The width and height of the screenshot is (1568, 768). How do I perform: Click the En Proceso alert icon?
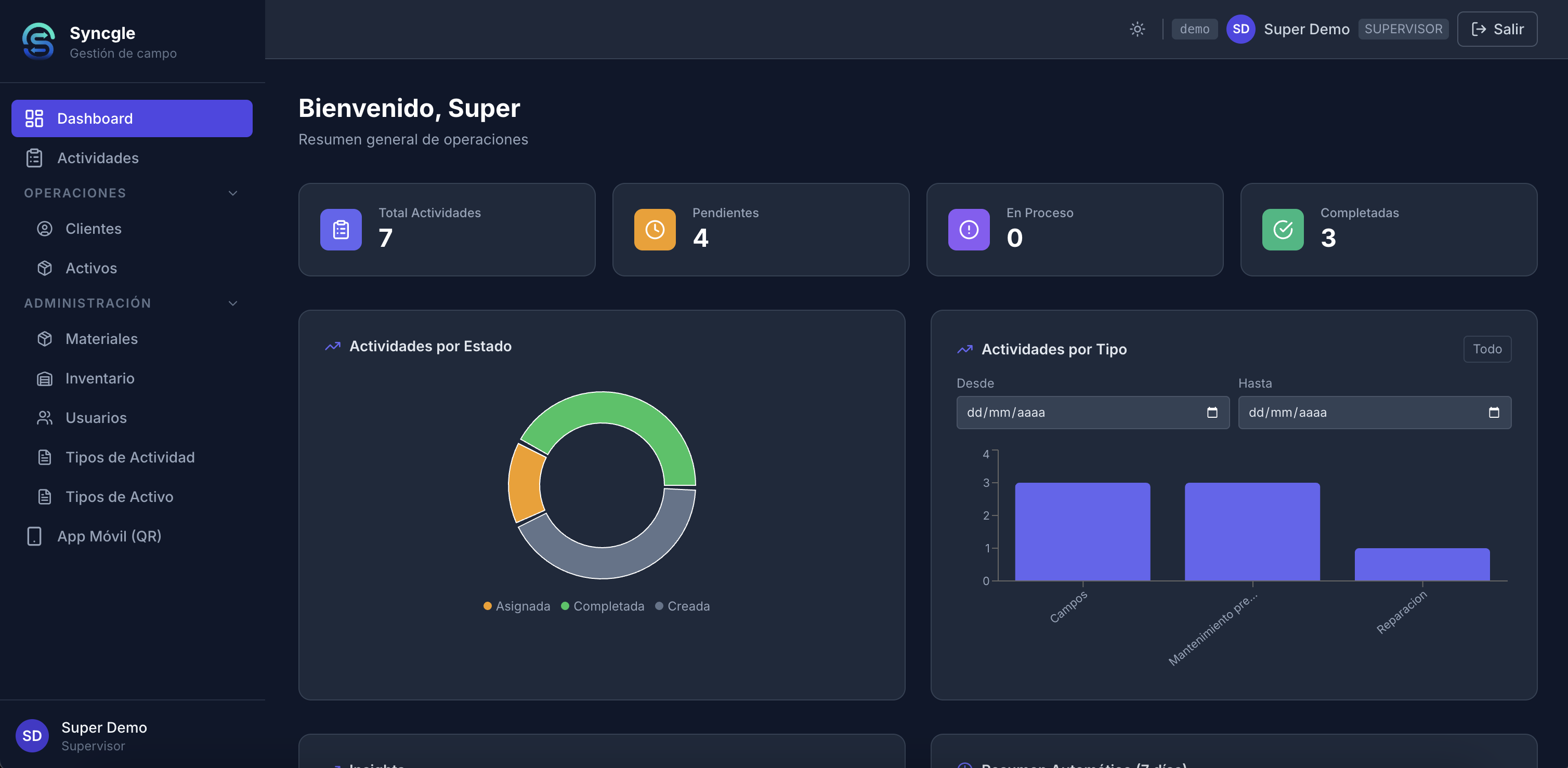click(969, 230)
